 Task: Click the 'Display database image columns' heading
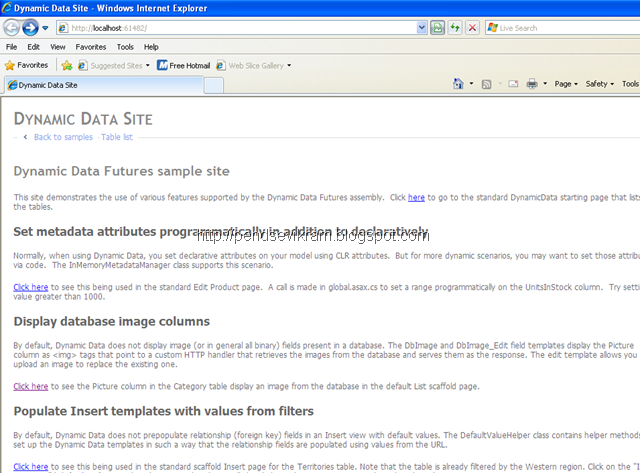click(x=111, y=321)
